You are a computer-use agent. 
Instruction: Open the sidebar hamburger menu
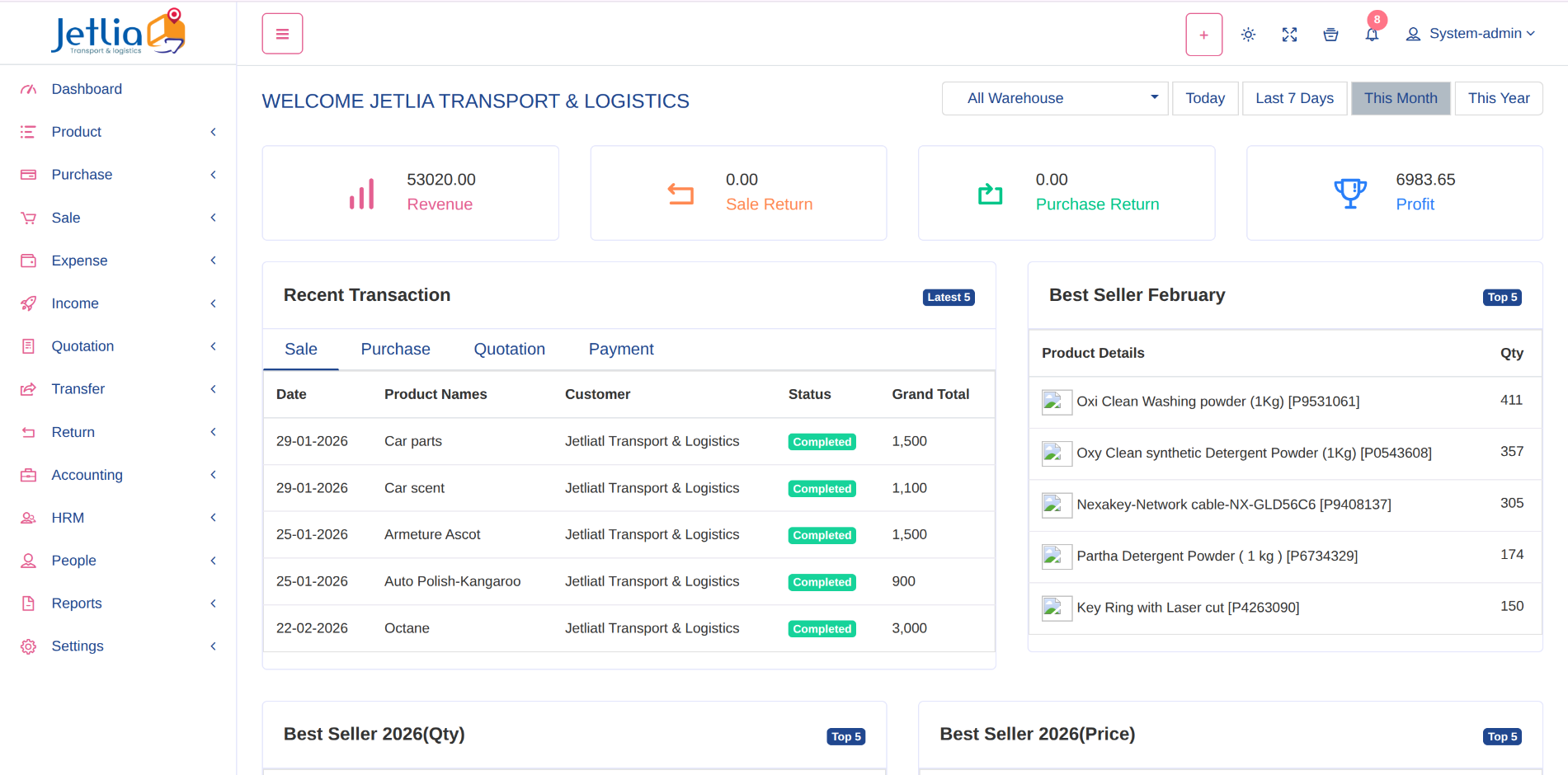coord(282,33)
